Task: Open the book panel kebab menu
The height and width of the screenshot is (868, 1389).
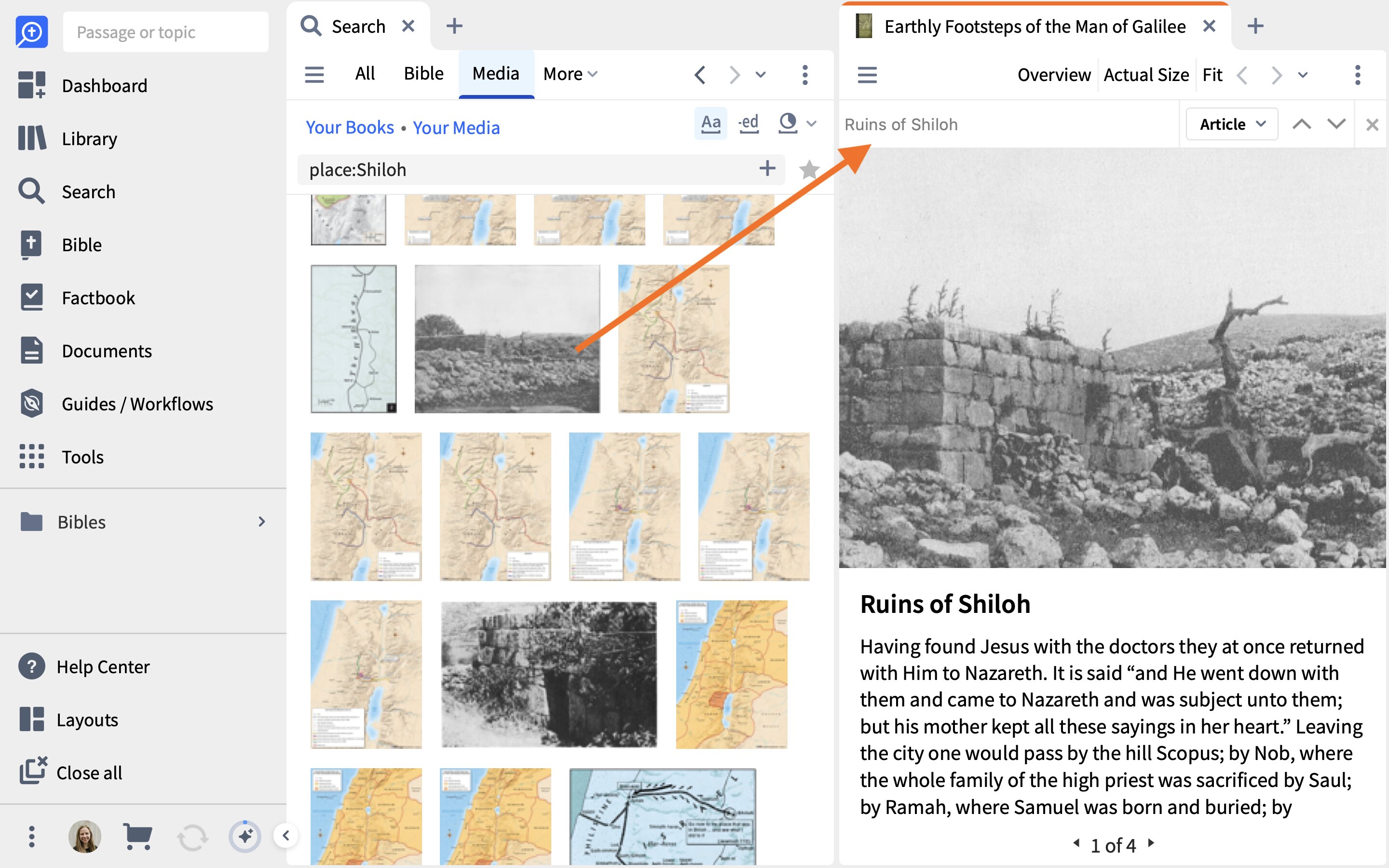Action: click(1358, 75)
